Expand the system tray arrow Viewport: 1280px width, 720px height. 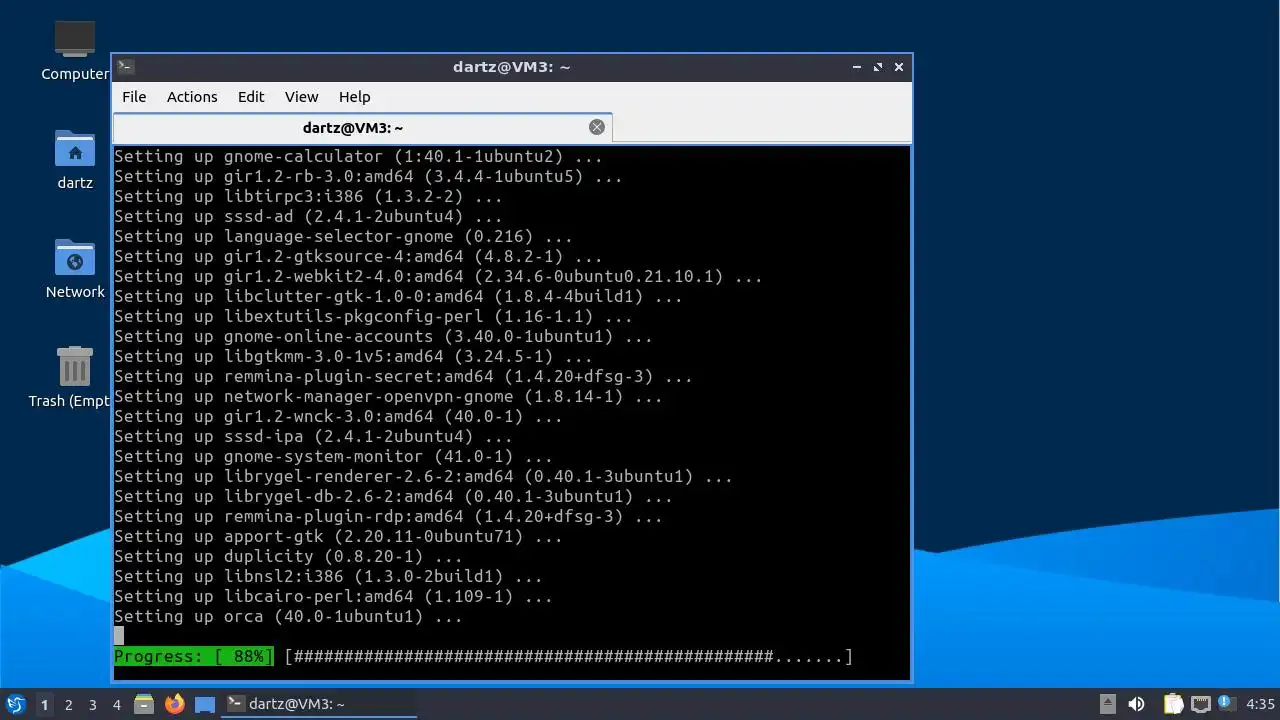tap(1107, 704)
